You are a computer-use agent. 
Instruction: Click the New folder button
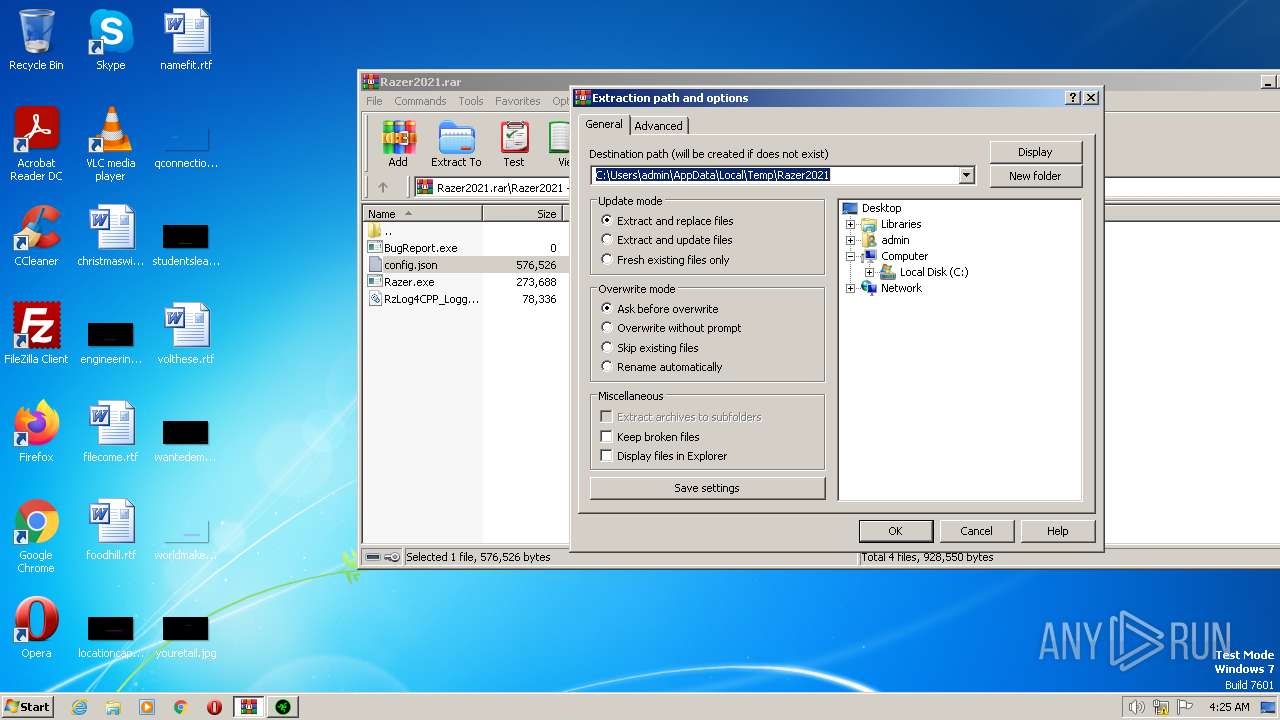tap(1035, 176)
